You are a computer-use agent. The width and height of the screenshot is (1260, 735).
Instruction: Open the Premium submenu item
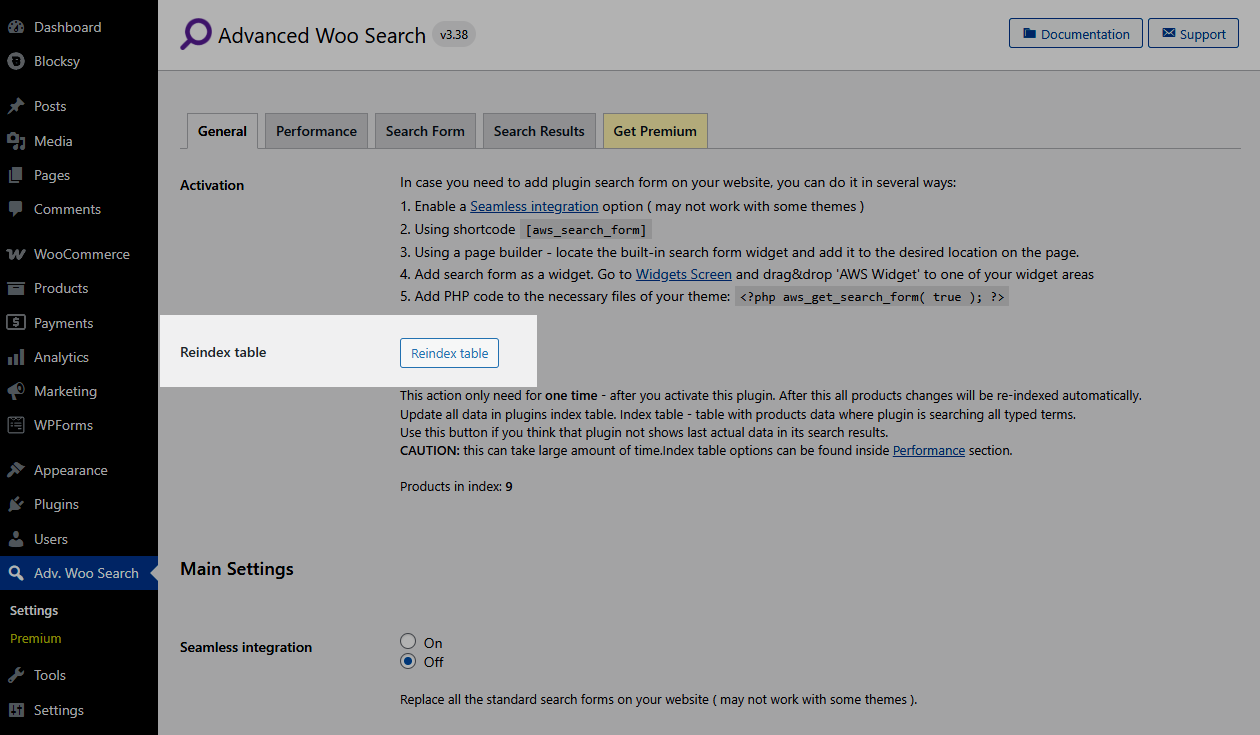click(x=36, y=638)
